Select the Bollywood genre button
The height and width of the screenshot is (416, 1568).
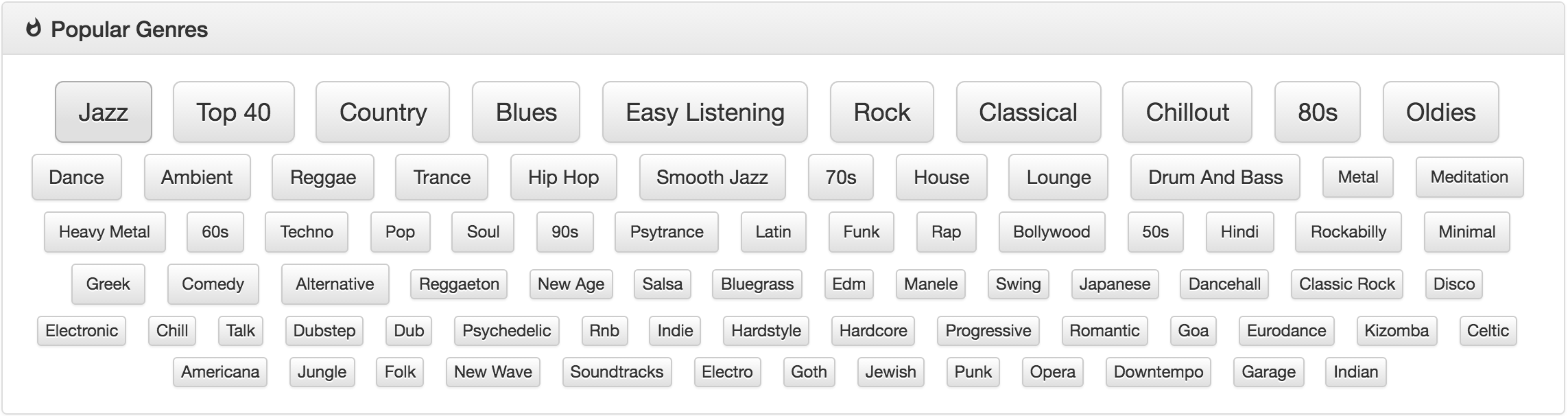pos(1051,232)
